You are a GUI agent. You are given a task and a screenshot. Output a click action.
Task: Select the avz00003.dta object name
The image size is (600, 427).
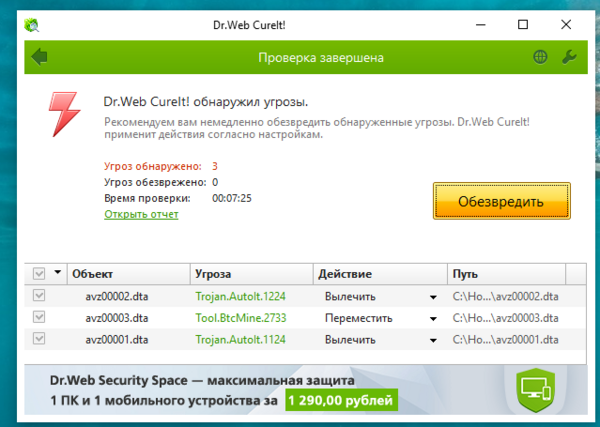pyautogui.click(x=117, y=318)
